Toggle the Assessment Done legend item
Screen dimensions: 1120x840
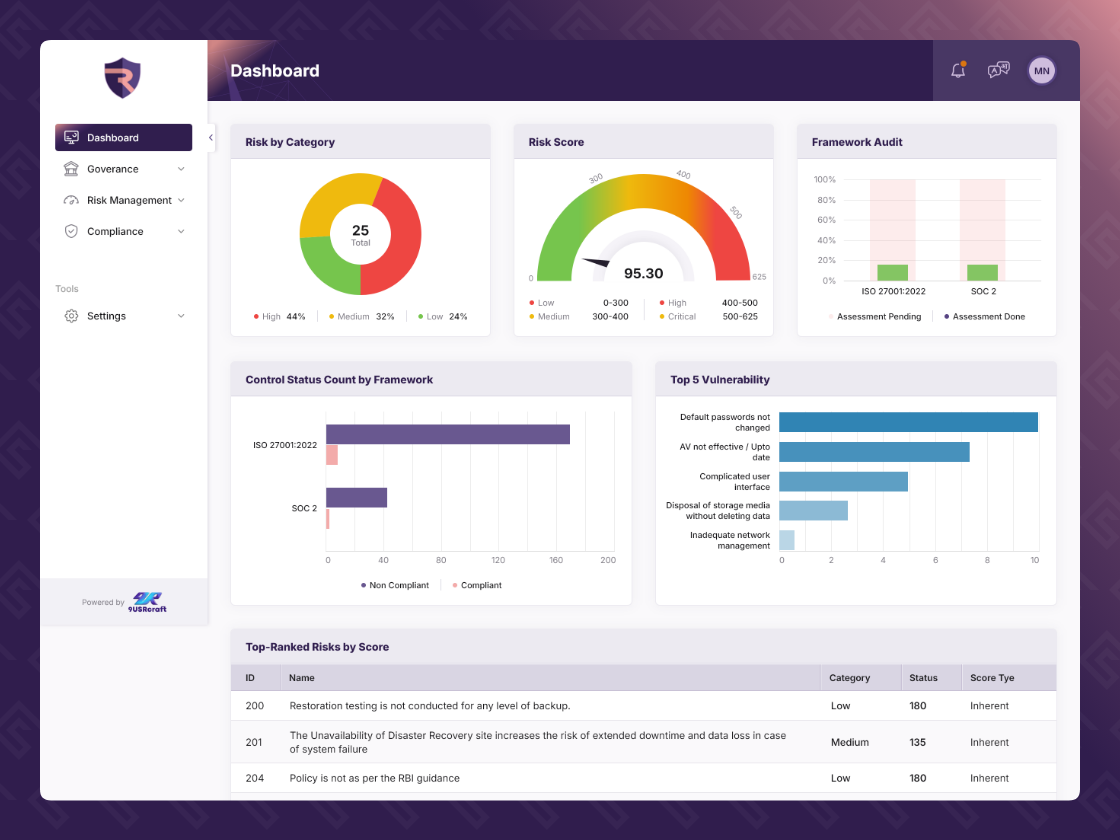point(984,316)
